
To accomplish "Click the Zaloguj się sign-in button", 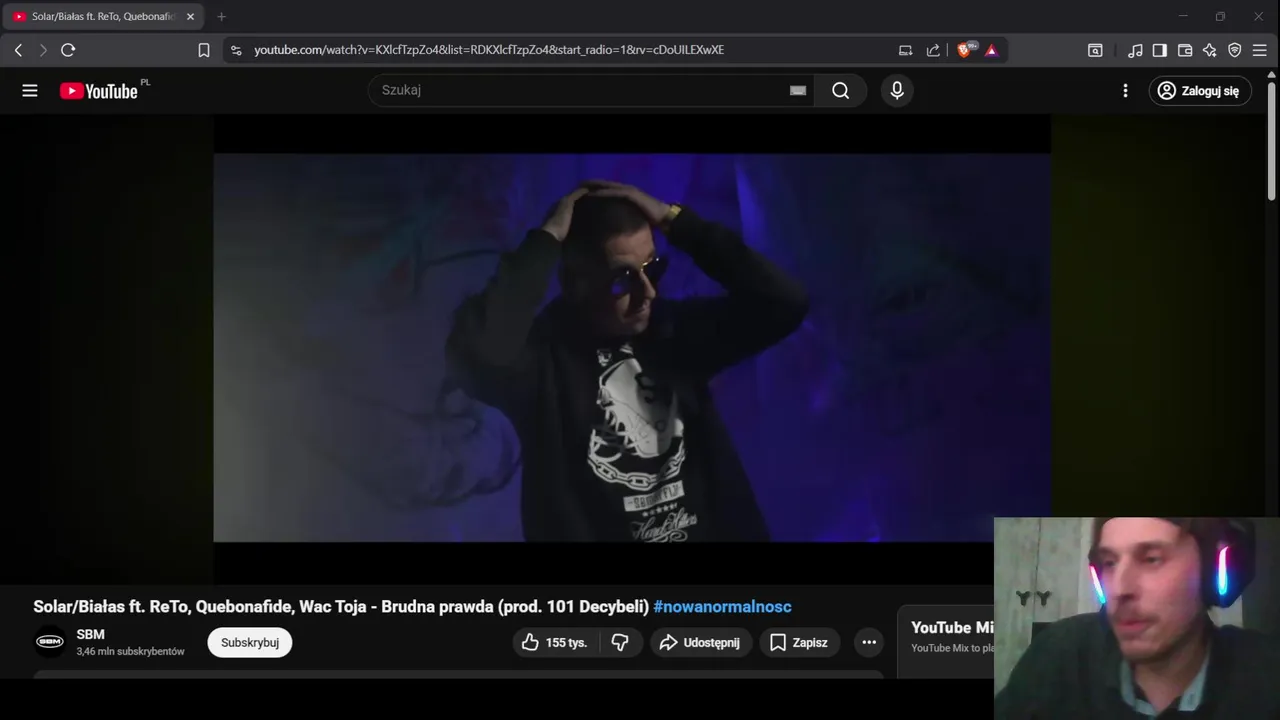I will point(1200,91).
